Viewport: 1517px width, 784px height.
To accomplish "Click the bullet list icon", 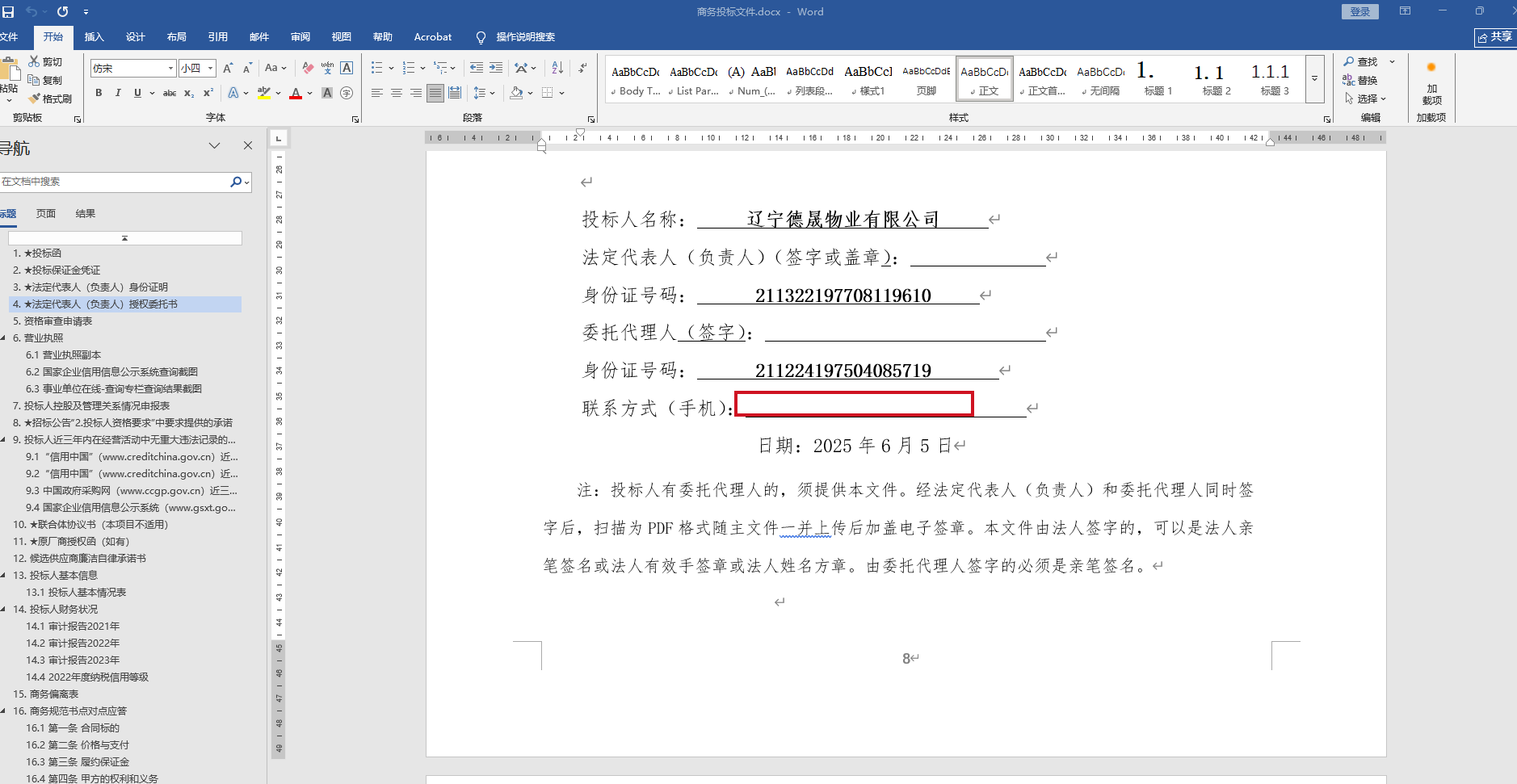I will pos(376,69).
